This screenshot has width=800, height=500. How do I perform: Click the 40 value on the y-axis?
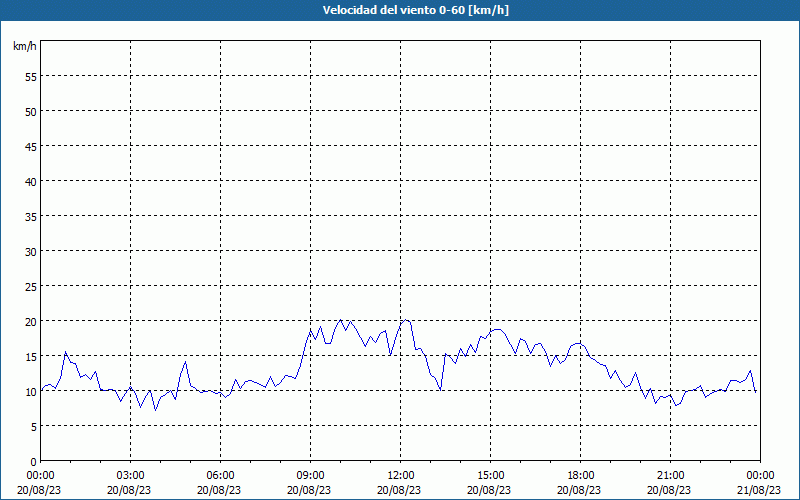click(x=31, y=182)
